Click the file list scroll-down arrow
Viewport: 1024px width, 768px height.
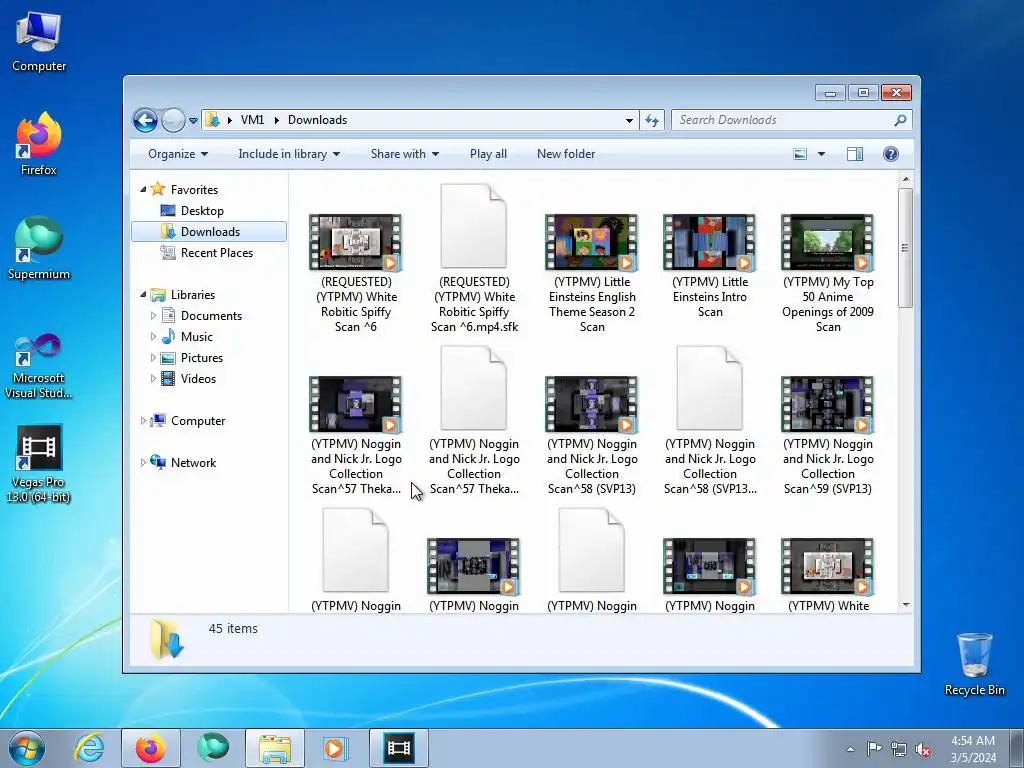tap(906, 605)
